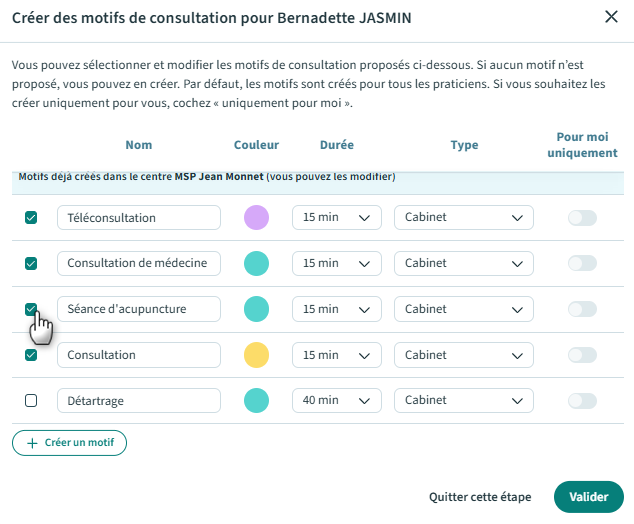
Task: Switch on 'Pour moi uniquement' for Détartrage
Action: [582, 400]
